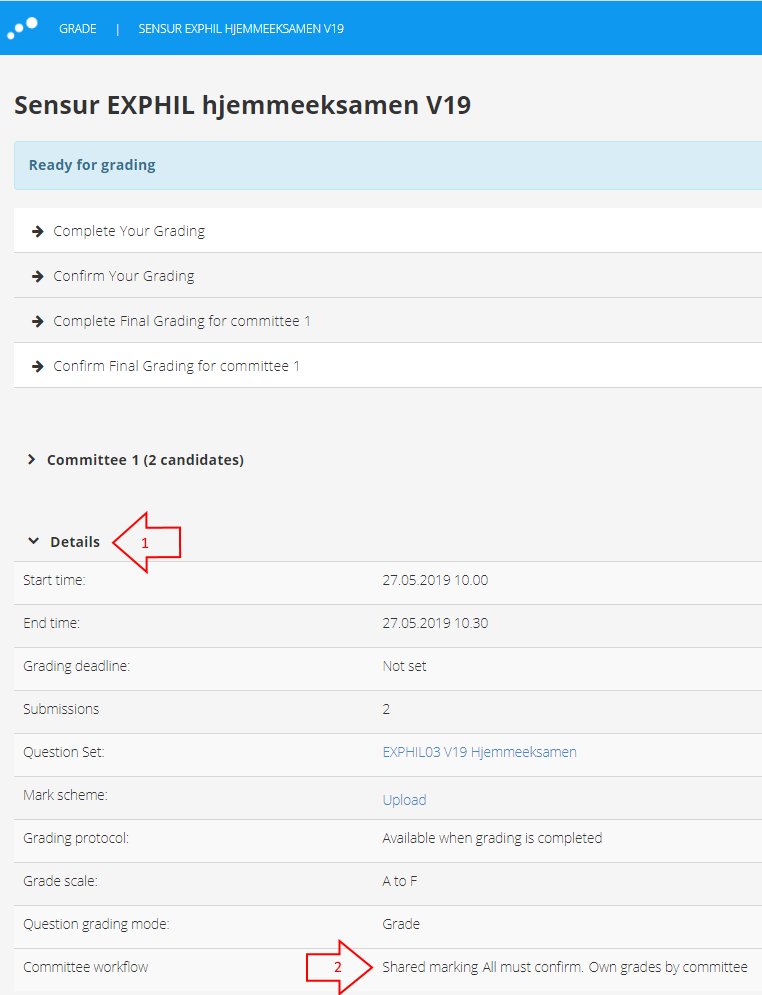Click arrow icon beside Complete Your Grading
Viewport: 762px width, 995px height.
click(37, 231)
